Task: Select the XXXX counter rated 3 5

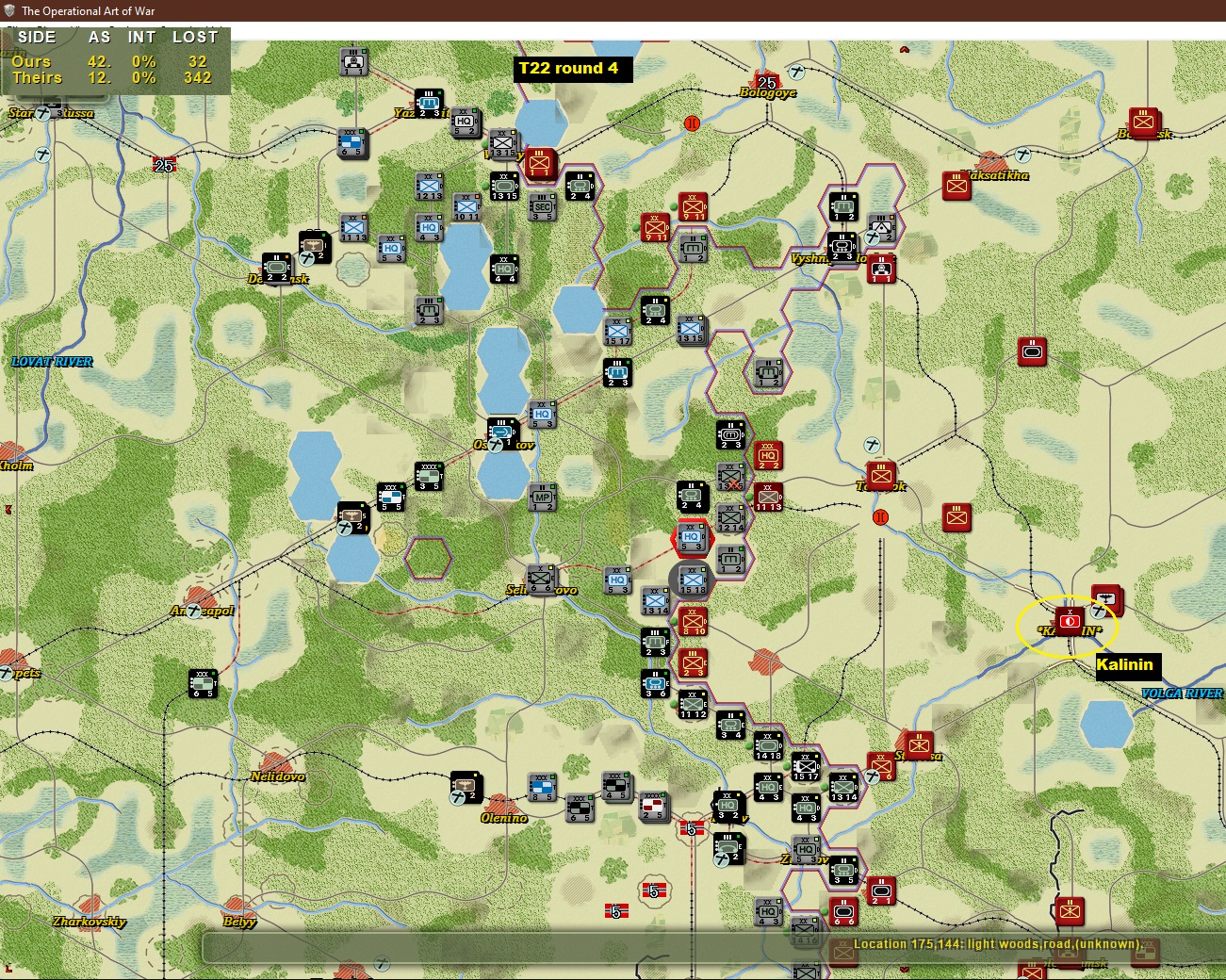Action: [x=429, y=476]
